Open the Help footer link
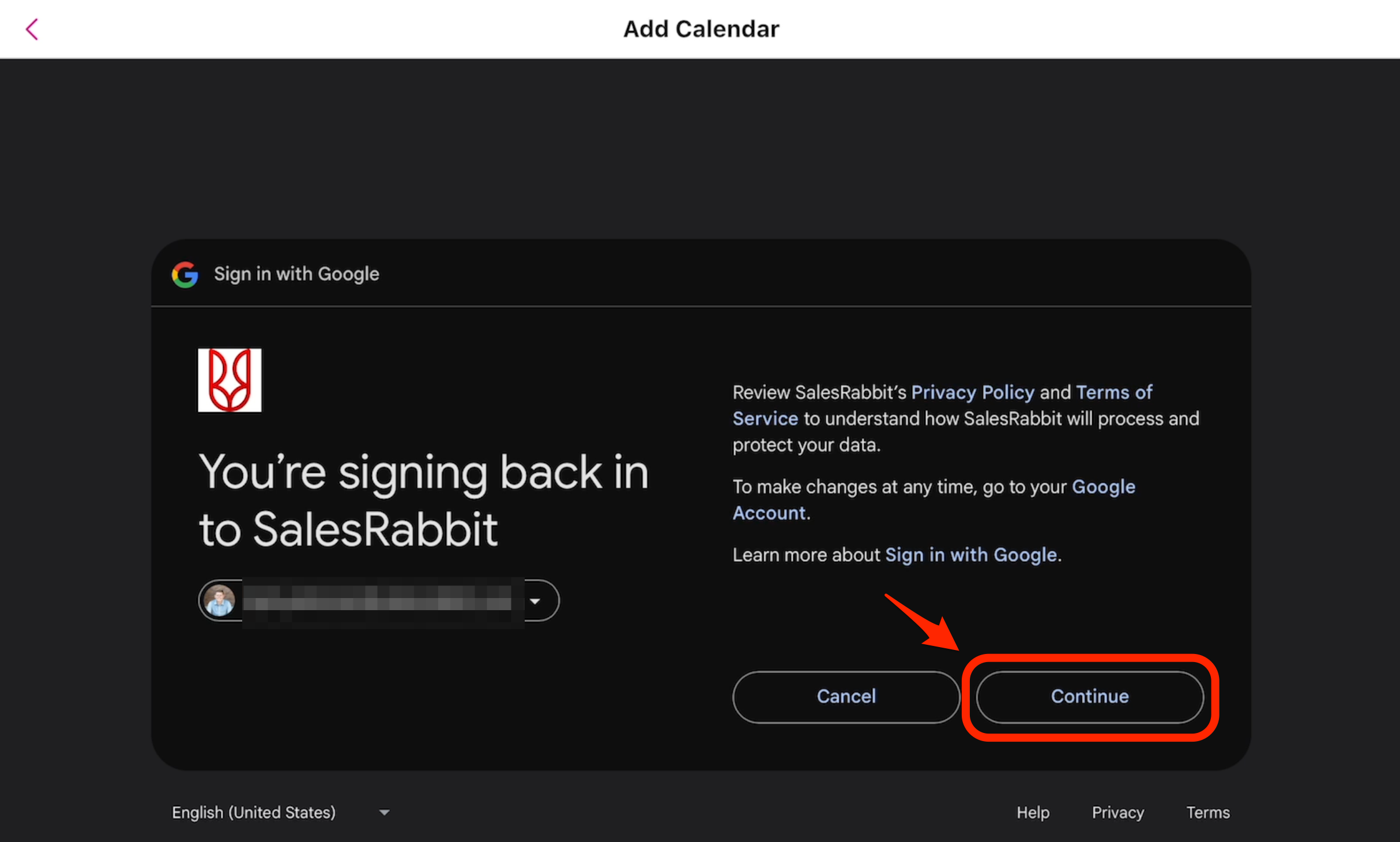 (x=1033, y=813)
